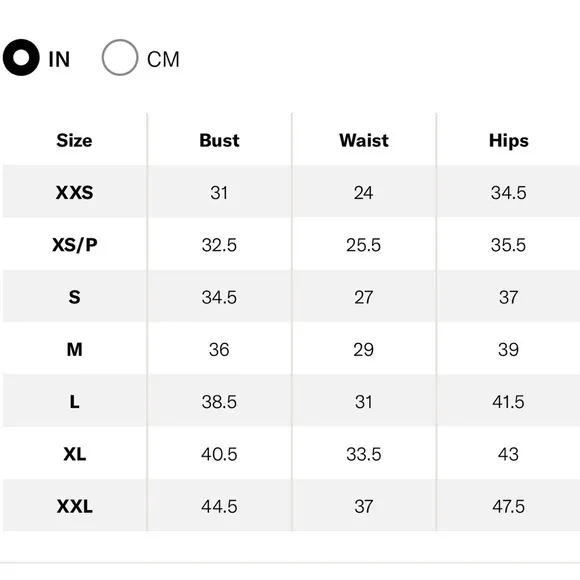Select the L size row label
This screenshot has height=580, width=580.
(74, 402)
